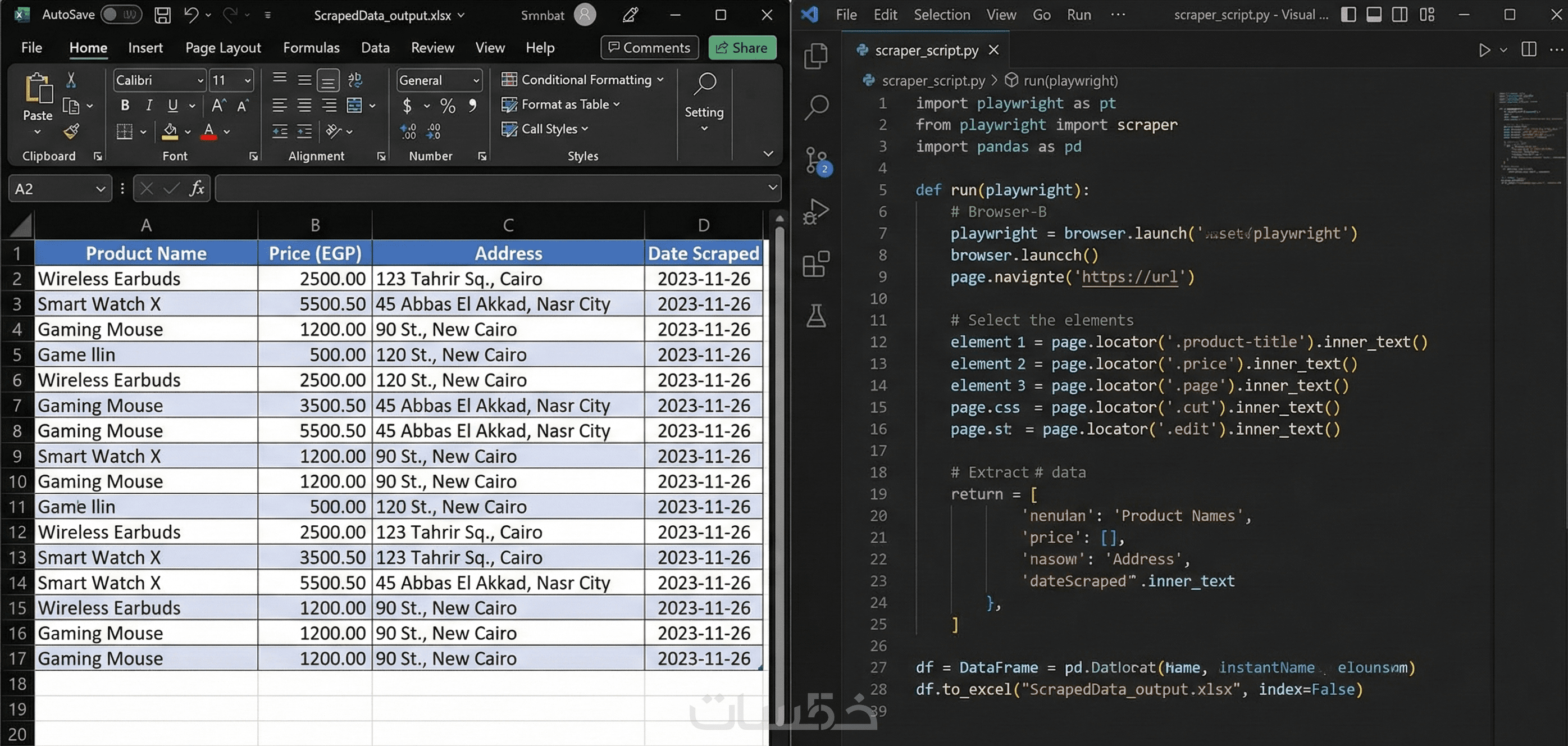Click the Format Painter brush icon

71,131
